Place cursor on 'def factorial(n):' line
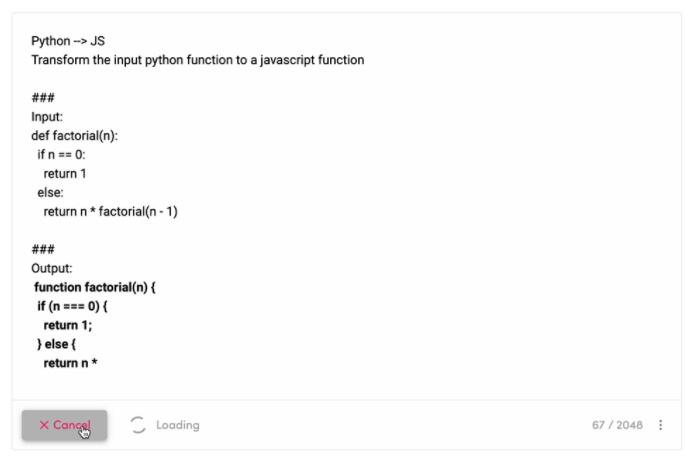The height and width of the screenshot is (459, 688). pos(75,136)
